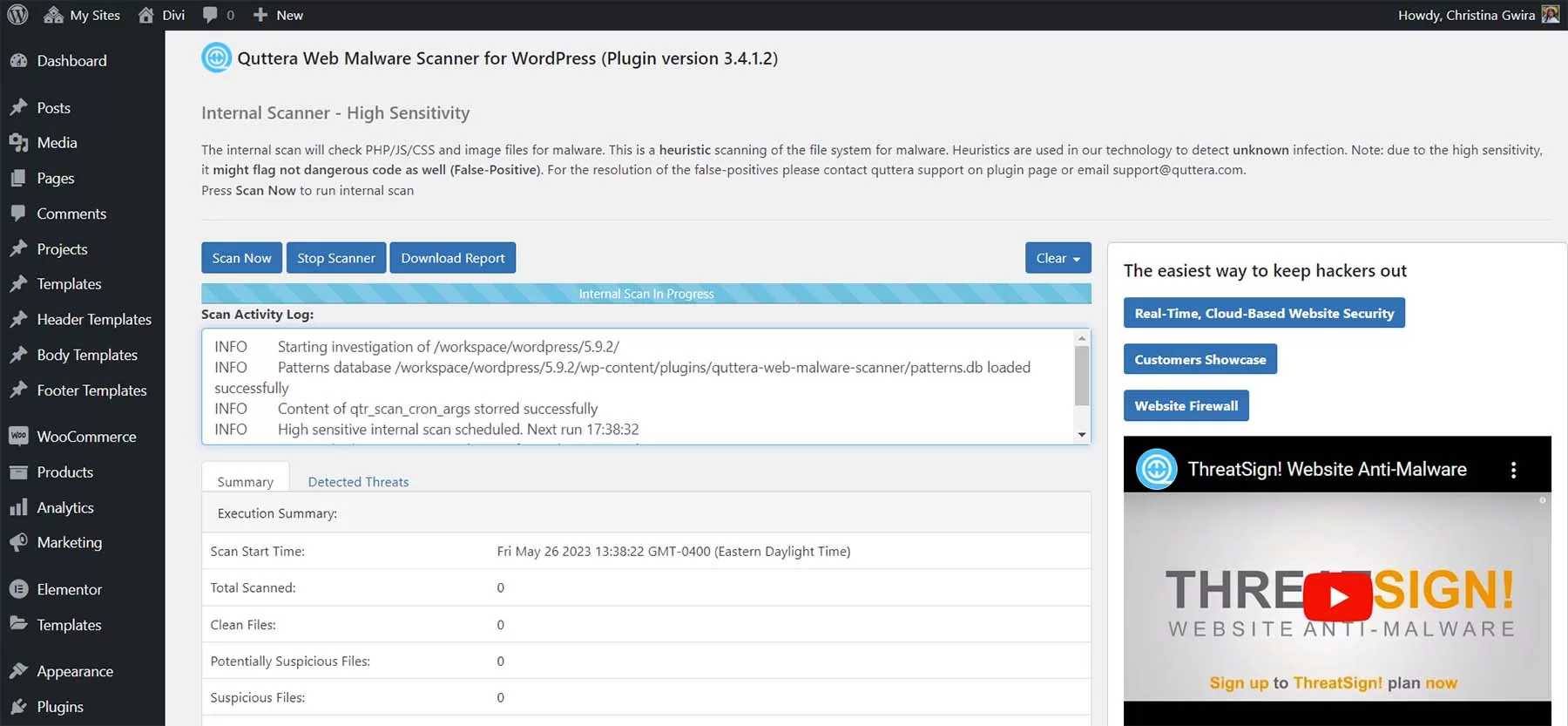Click the Website Firewall button
Viewport: 1568px width, 726px height.
pos(1186,405)
